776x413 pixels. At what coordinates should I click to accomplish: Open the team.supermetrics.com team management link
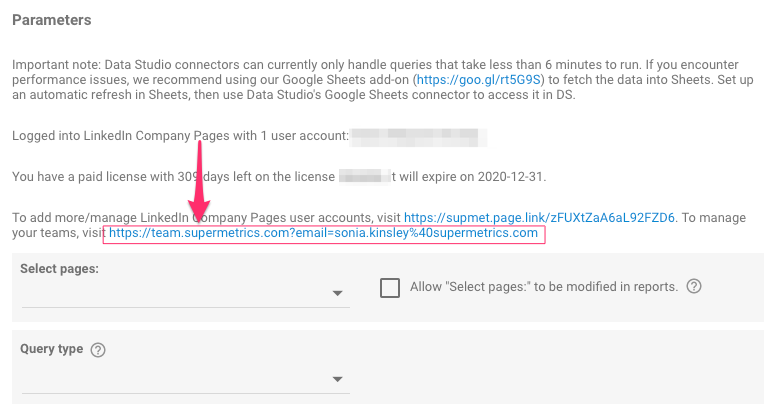(x=323, y=233)
